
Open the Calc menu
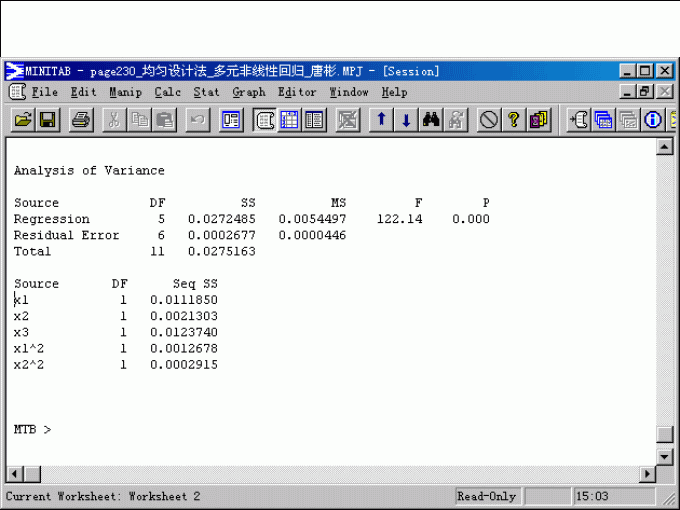[x=167, y=92]
